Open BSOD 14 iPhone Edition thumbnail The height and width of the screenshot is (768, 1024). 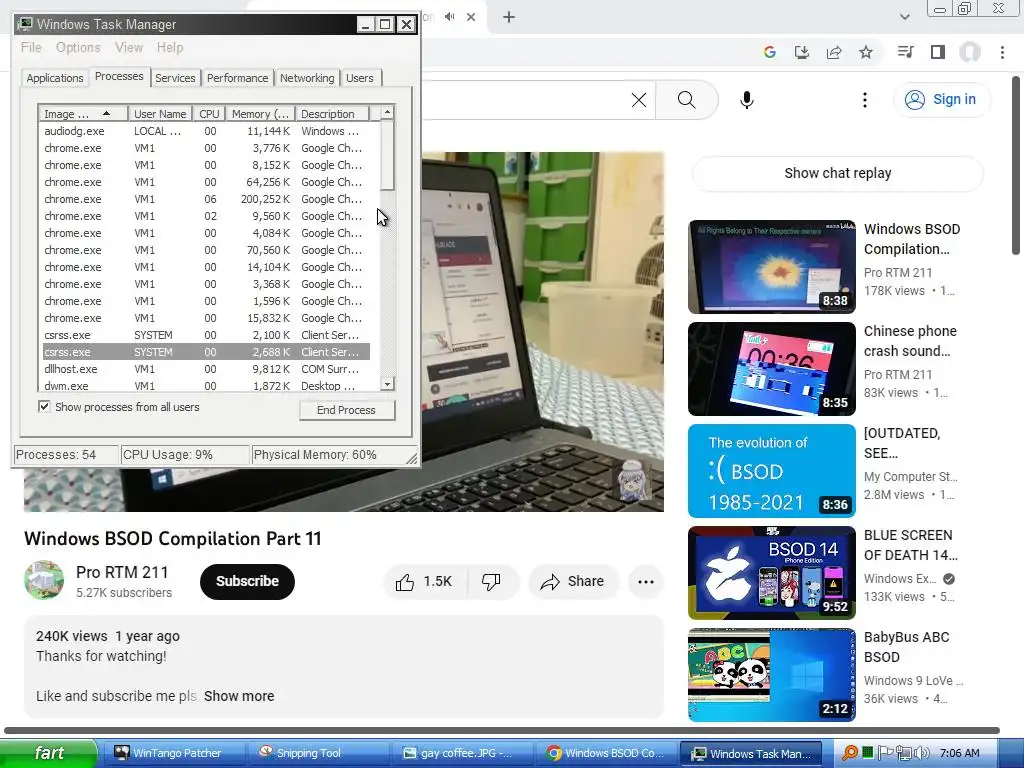tap(772, 573)
